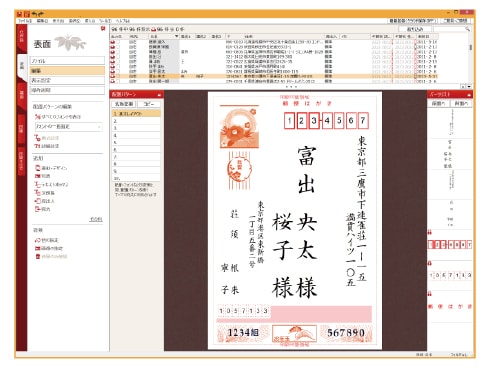Image resolution: width=490 pixels, height=368 pixels.
Task: Collapse the パーツリスト panel header arrow
Action: (469, 95)
